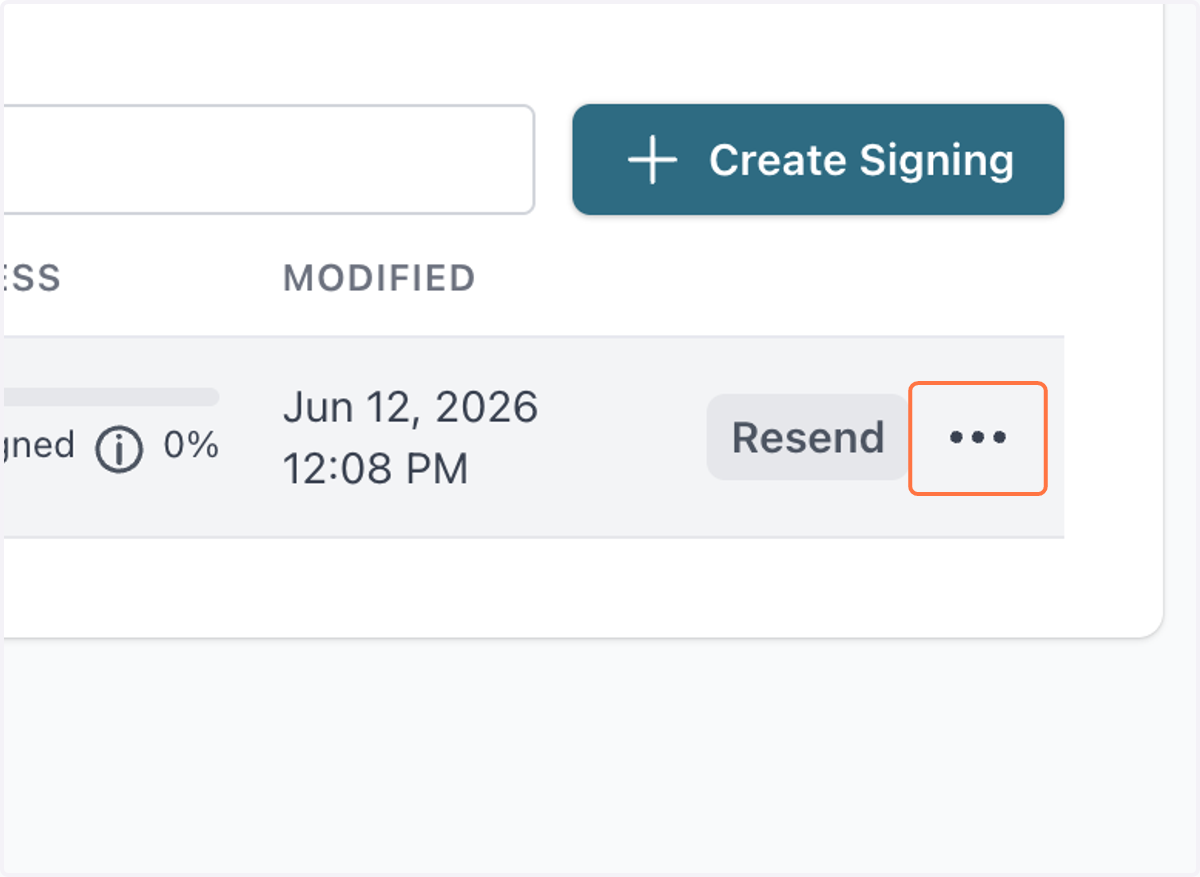Image resolution: width=1200 pixels, height=877 pixels.
Task: Select the signing row in the table
Action: click(x=532, y=437)
